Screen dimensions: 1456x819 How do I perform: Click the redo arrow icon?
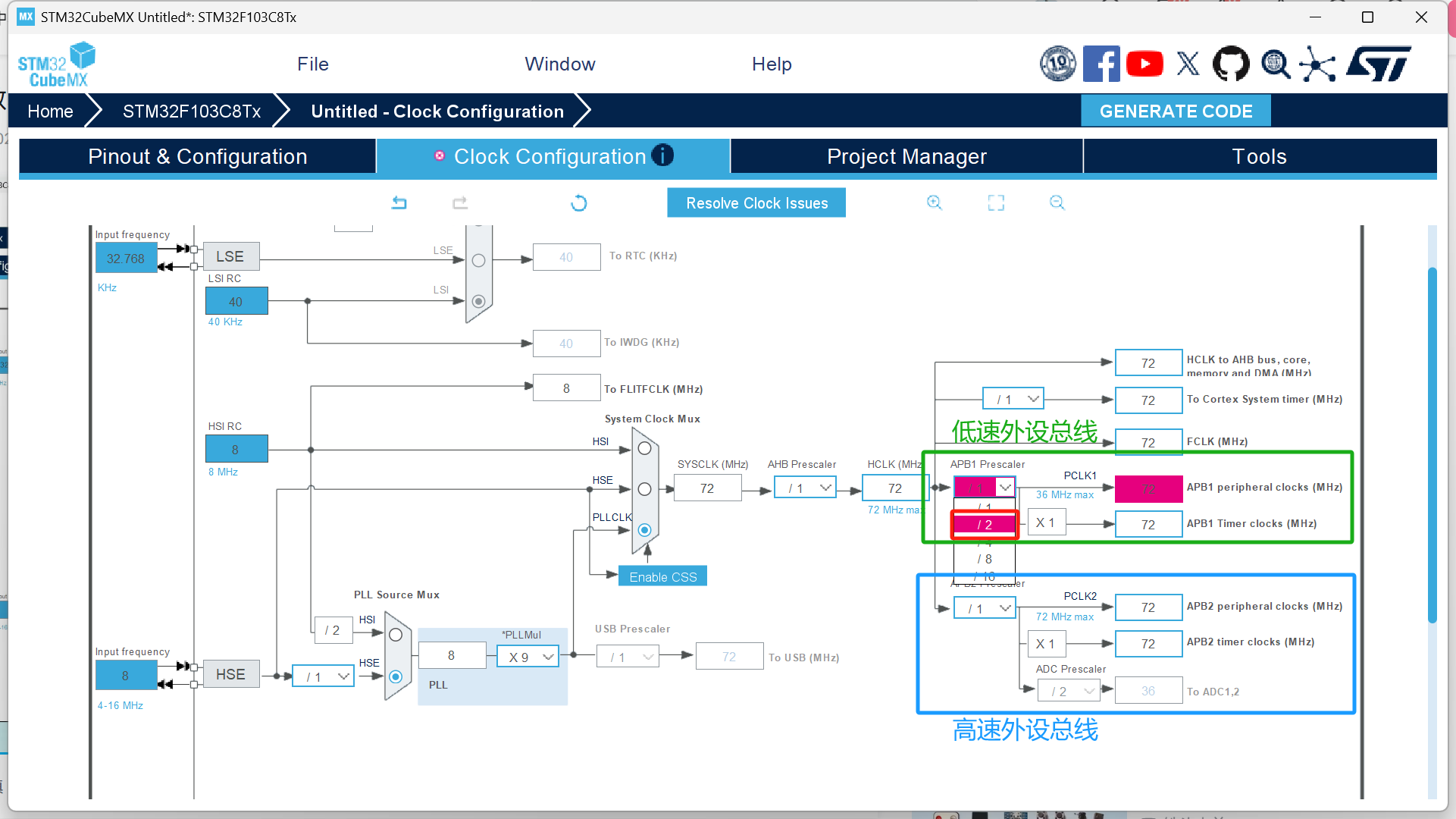460,202
